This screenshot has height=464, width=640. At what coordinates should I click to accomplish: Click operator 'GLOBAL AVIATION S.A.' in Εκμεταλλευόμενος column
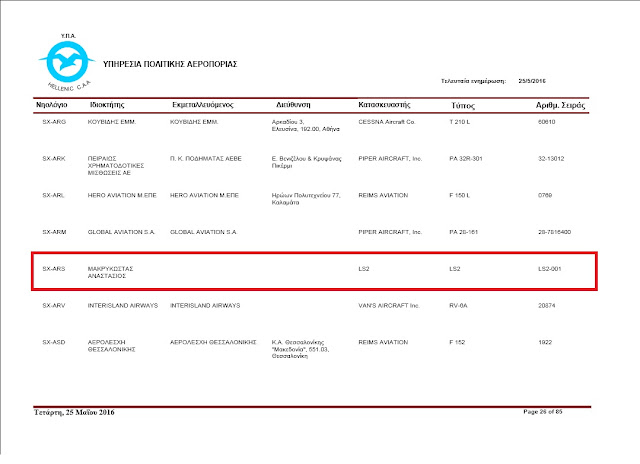point(204,232)
